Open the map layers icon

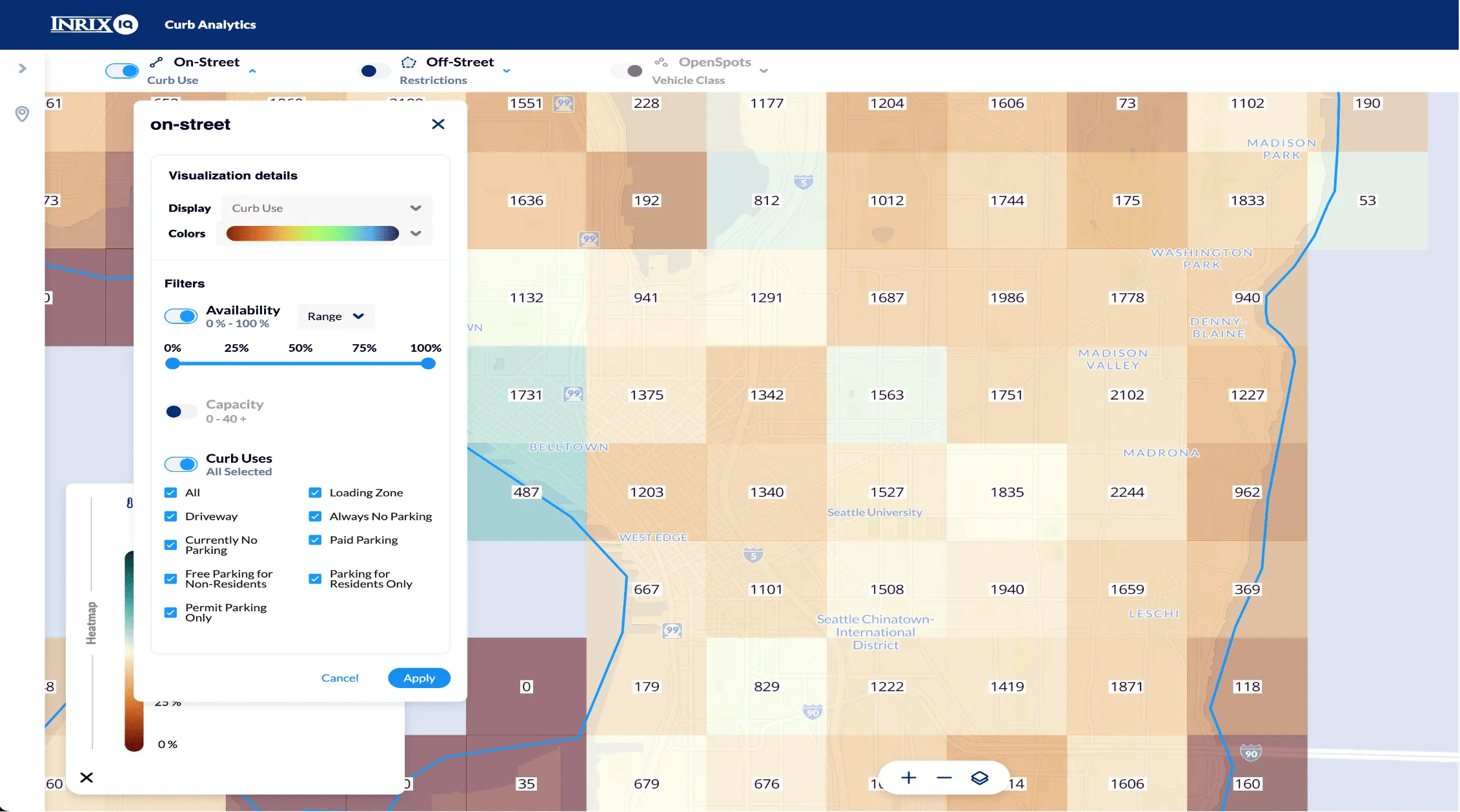coord(979,778)
